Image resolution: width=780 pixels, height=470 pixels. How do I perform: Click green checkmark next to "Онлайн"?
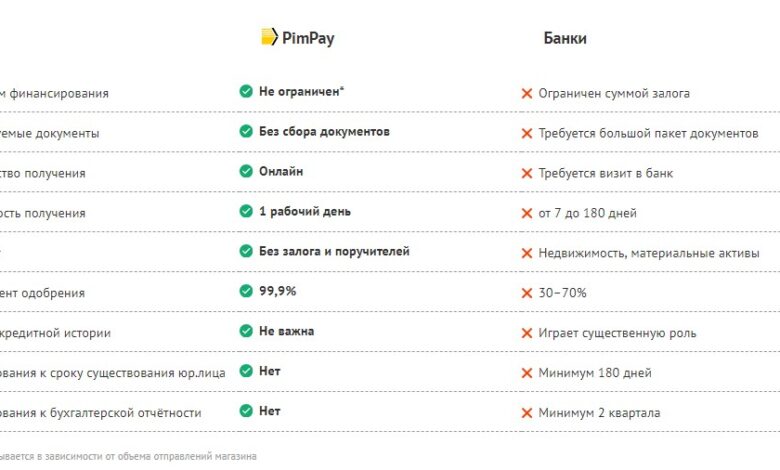(246, 172)
